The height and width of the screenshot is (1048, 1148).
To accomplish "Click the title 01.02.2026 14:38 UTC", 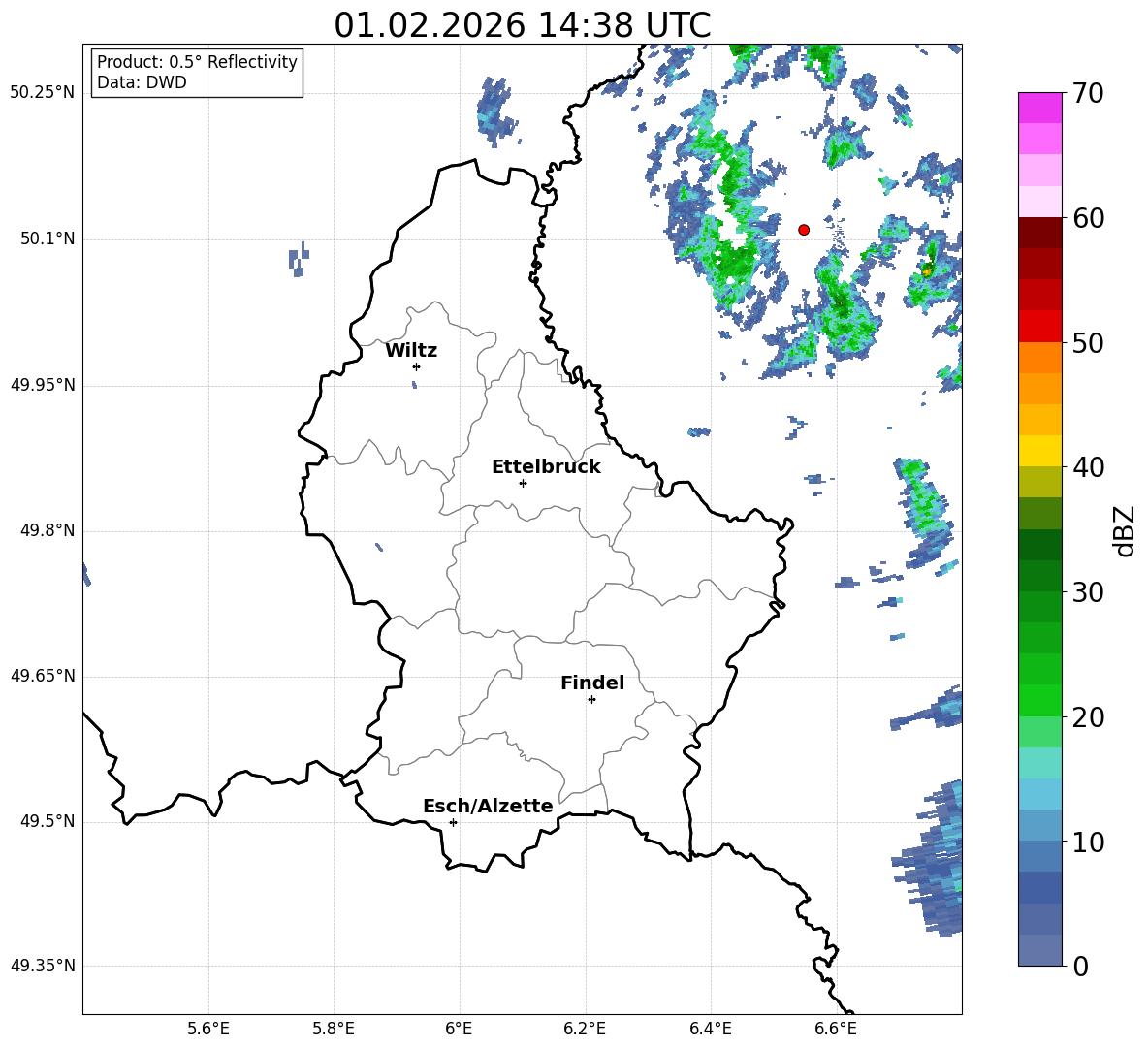I will point(522,25).
